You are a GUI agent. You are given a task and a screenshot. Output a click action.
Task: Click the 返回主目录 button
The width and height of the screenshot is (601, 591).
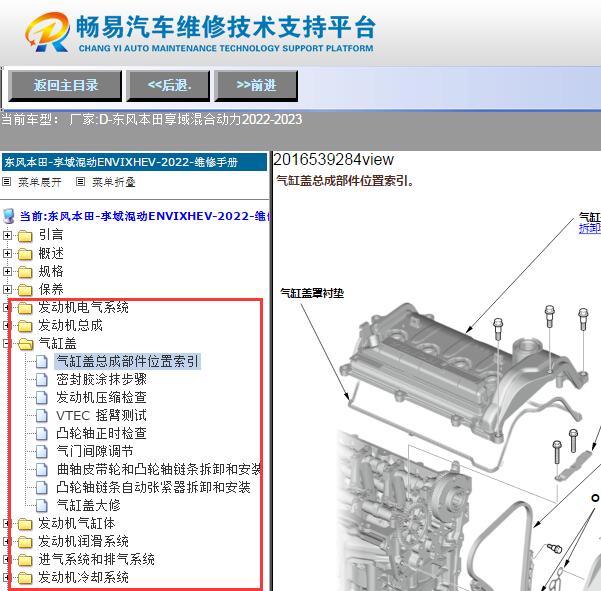tap(65, 86)
